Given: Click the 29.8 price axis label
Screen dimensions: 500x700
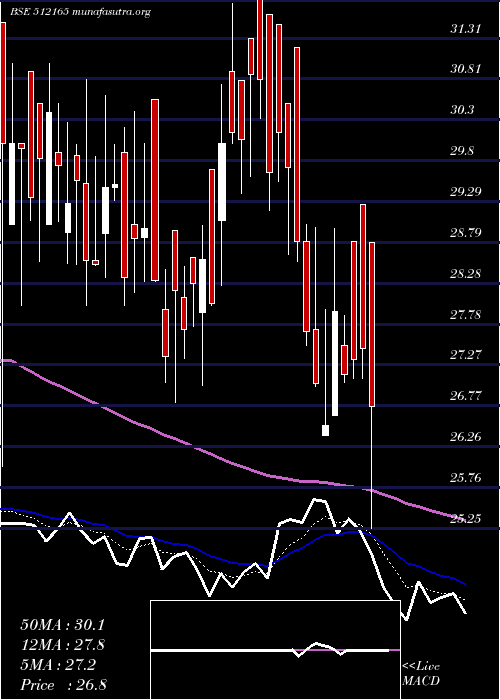Looking at the screenshot, I should (462, 151).
